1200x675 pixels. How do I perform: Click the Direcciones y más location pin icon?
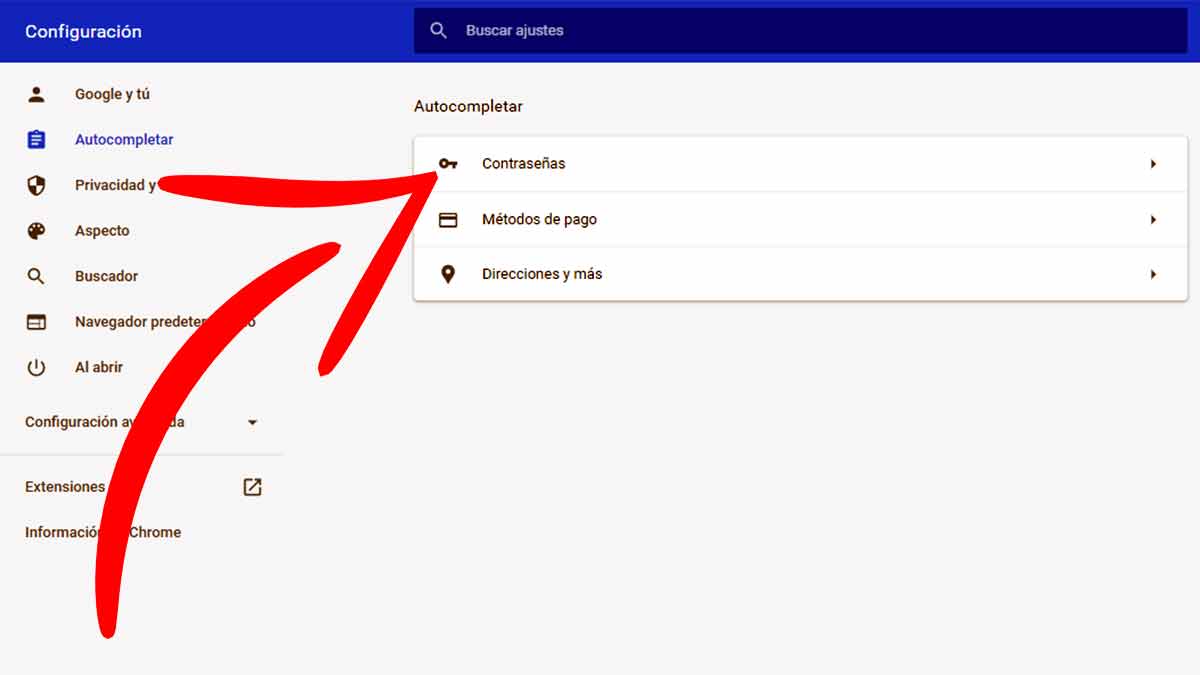point(448,273)
